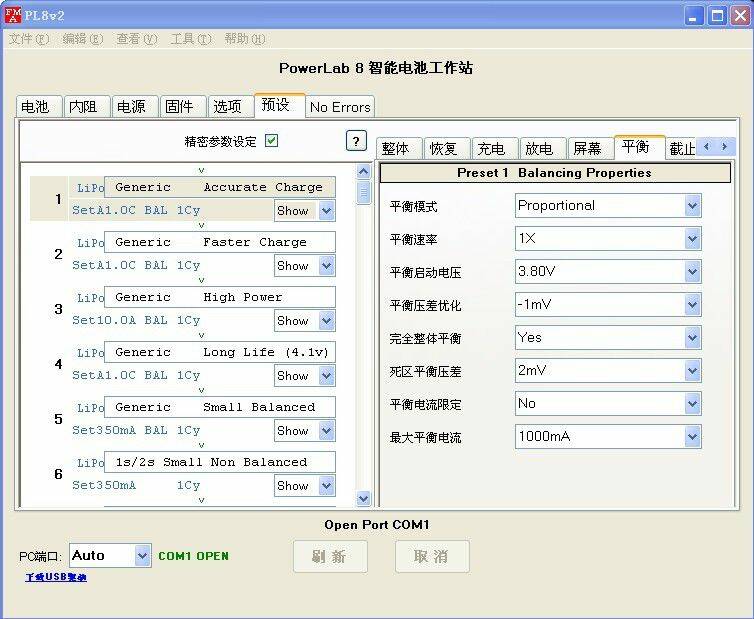Image resolution: width=754 pixels, height=619 pixels.
Task: Click the 刷新 button
Action: point(330,556)
